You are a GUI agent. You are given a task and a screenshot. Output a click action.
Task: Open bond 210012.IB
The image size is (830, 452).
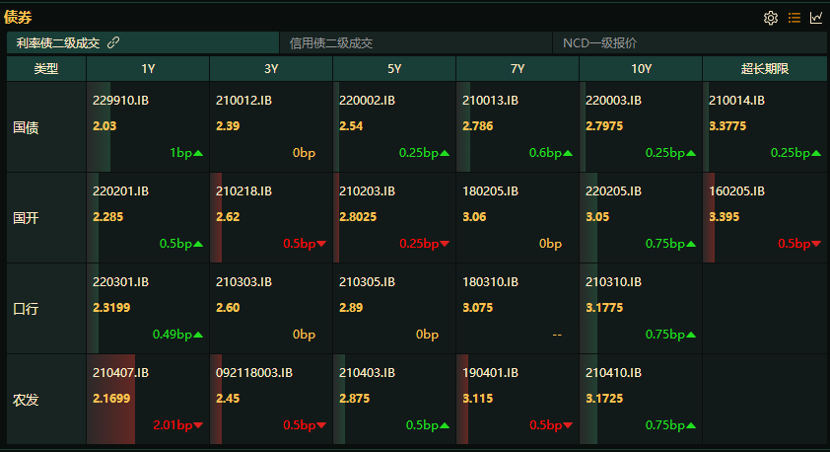tap(244, 101)
